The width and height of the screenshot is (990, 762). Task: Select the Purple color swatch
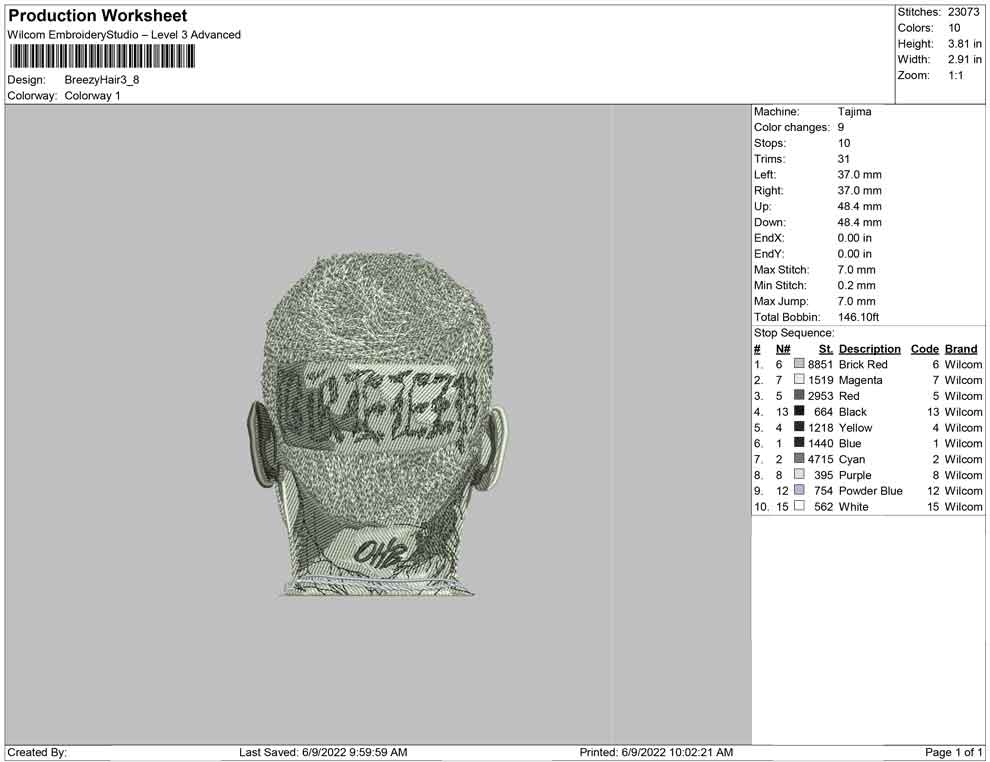click(799, 475)
